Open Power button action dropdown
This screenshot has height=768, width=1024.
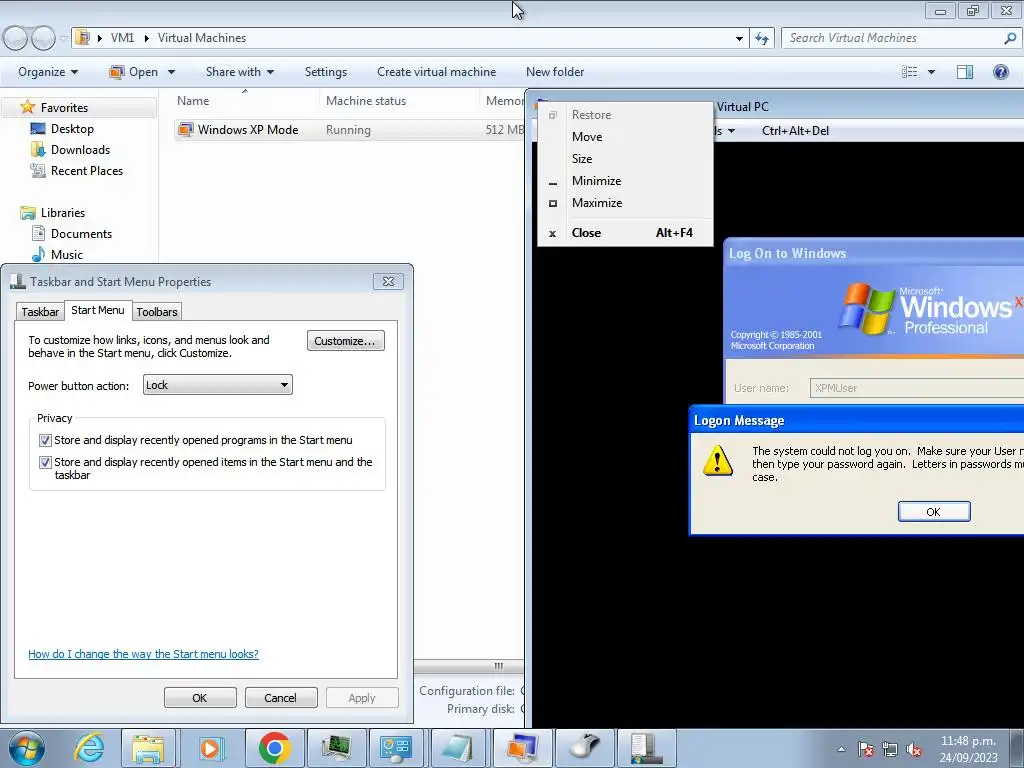(x=217, y=385)
